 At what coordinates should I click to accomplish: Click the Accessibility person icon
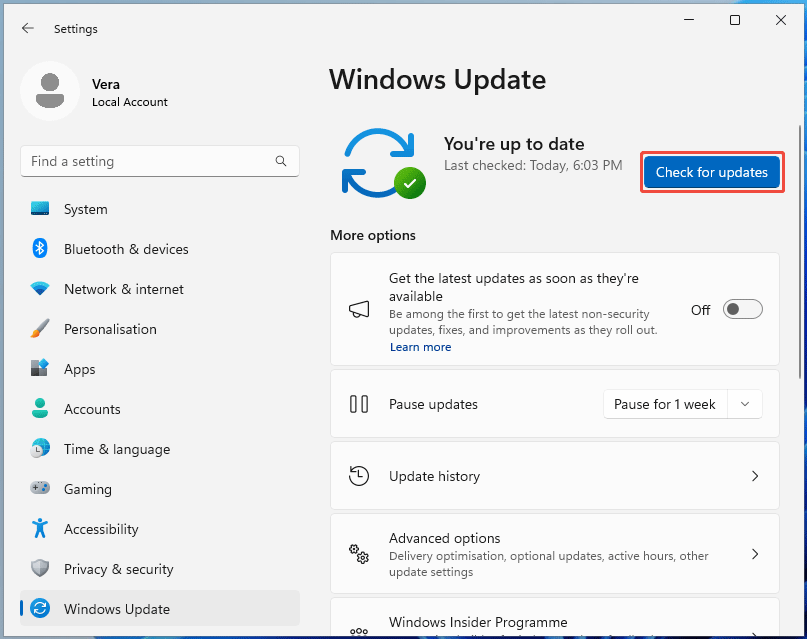click(x=40, y=529)
